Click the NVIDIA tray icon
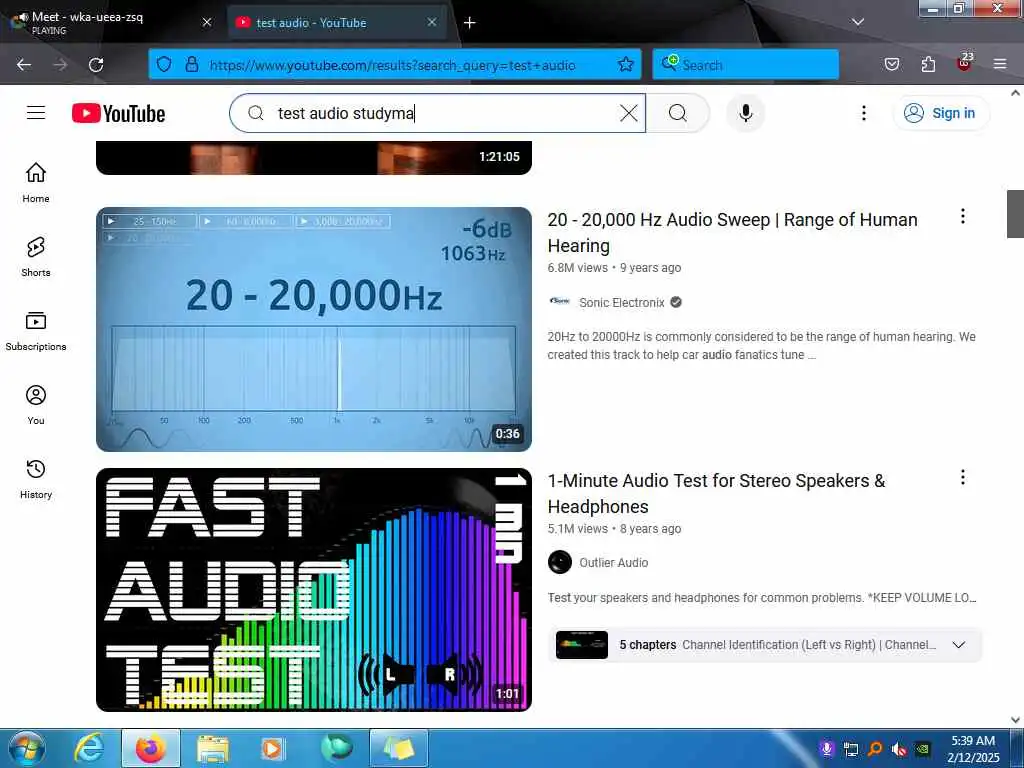This screenshot has height=768, width=1024. click(923, 749)
